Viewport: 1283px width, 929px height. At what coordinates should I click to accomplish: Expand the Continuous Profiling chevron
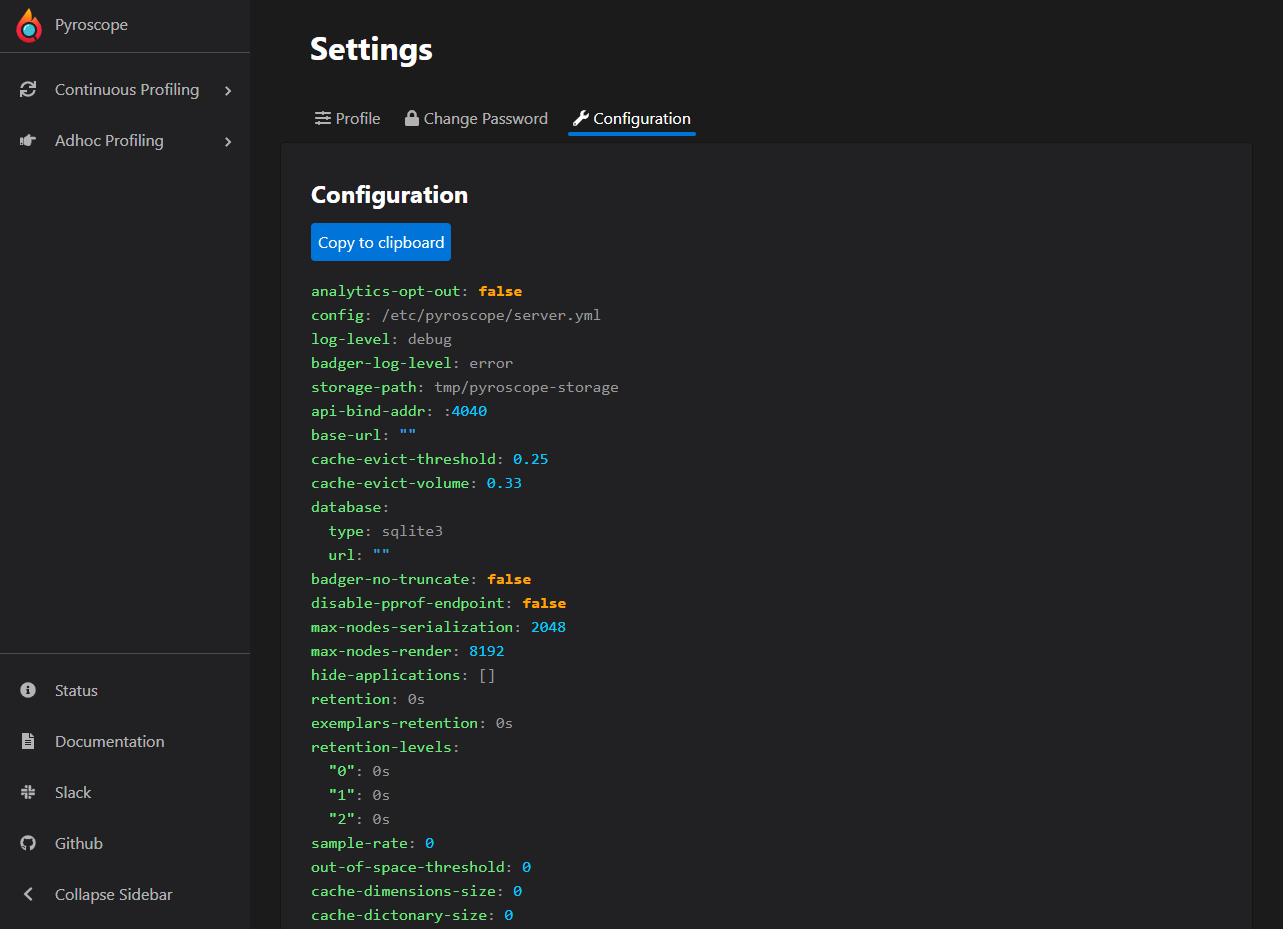point(230,89)
